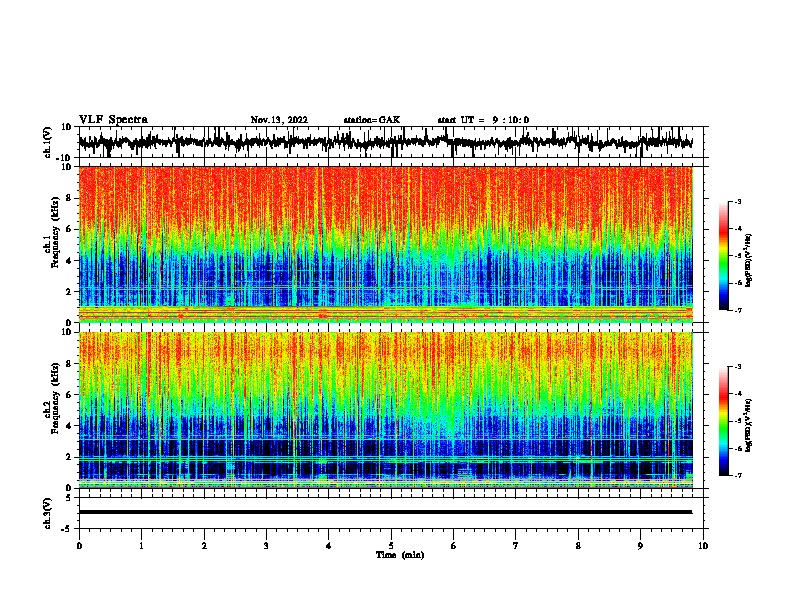Click inside the ch.1 spectrogram panel
Screen dimensions: 792x612
coord(385,244)
